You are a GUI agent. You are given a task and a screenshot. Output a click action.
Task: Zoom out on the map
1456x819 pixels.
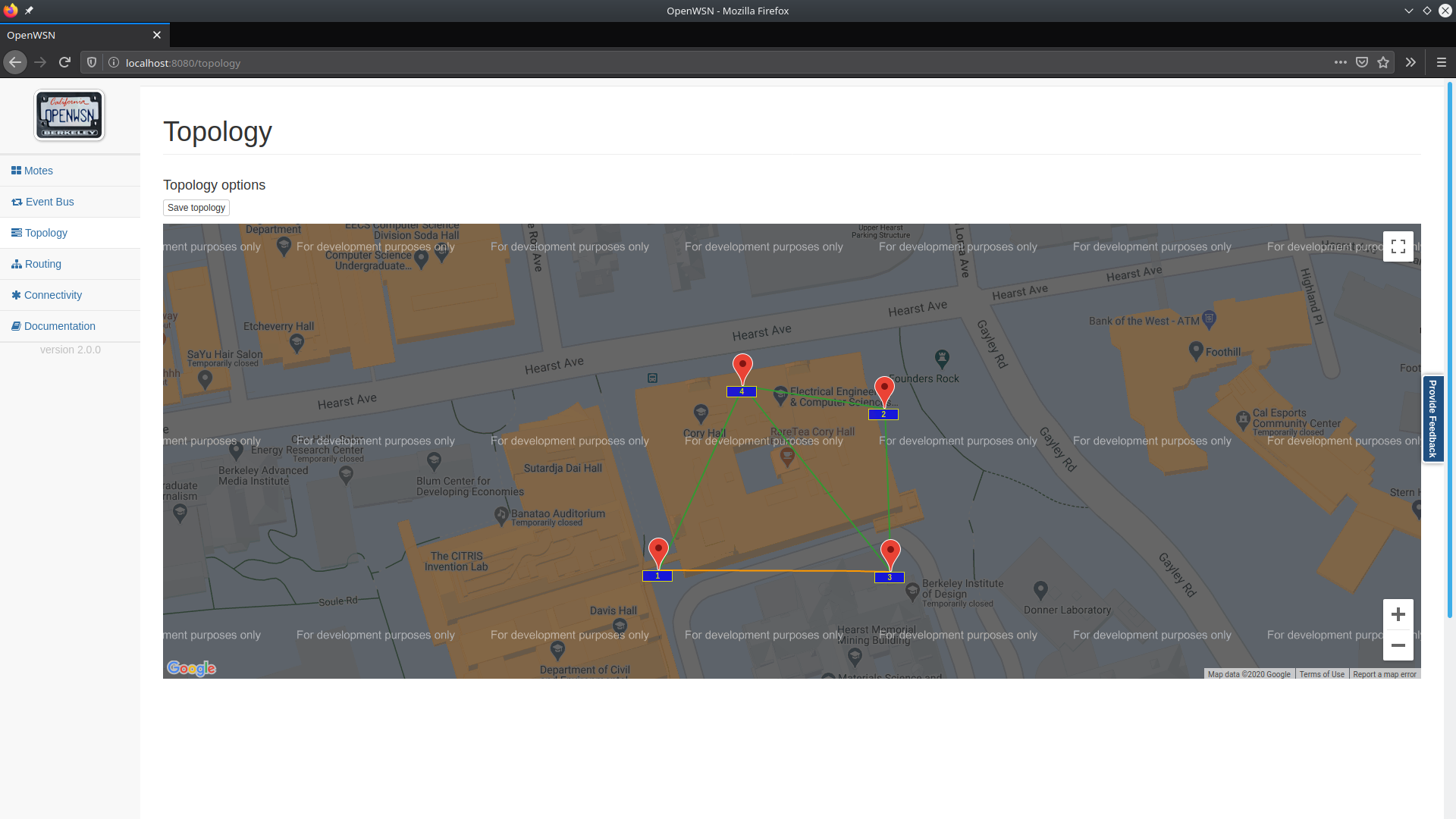[x=1398, y=645]
